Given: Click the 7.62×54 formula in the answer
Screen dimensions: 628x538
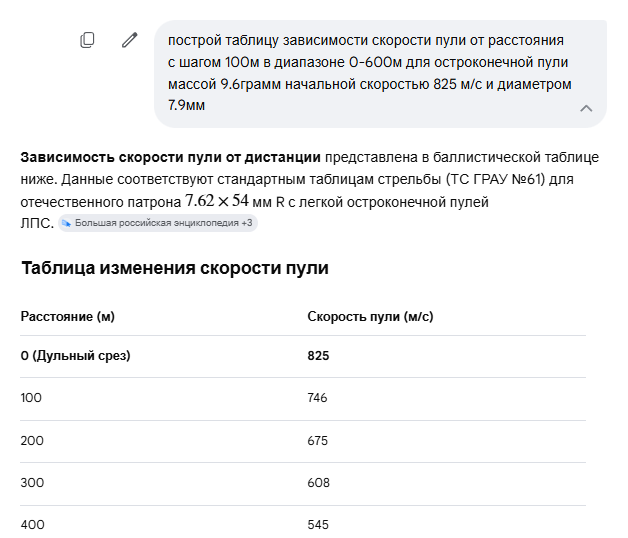Looking at the screenshot, I should 217,201.
